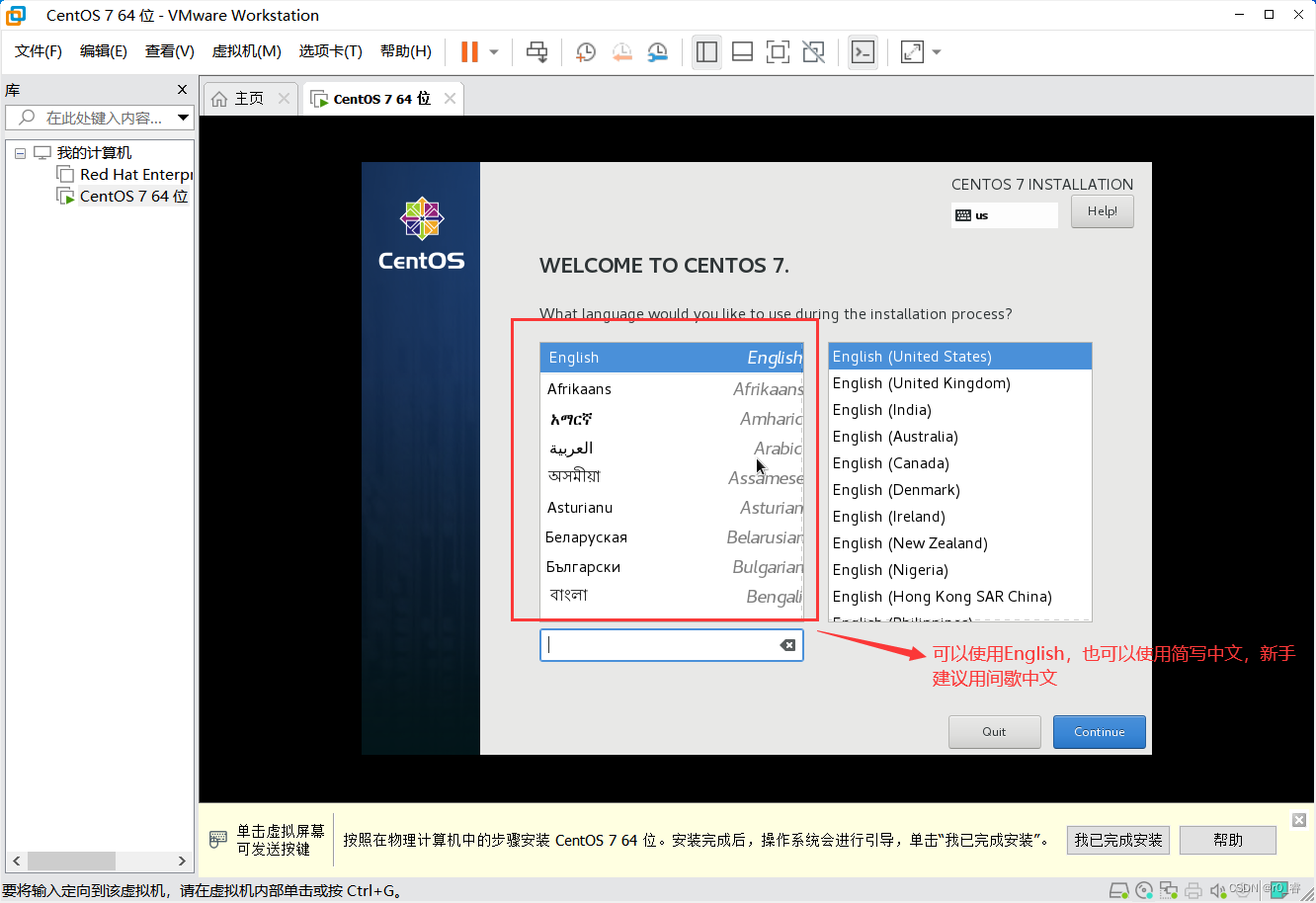Close the 主页 tab
This screenshot has height=903, width=1316.
[285, 99]
